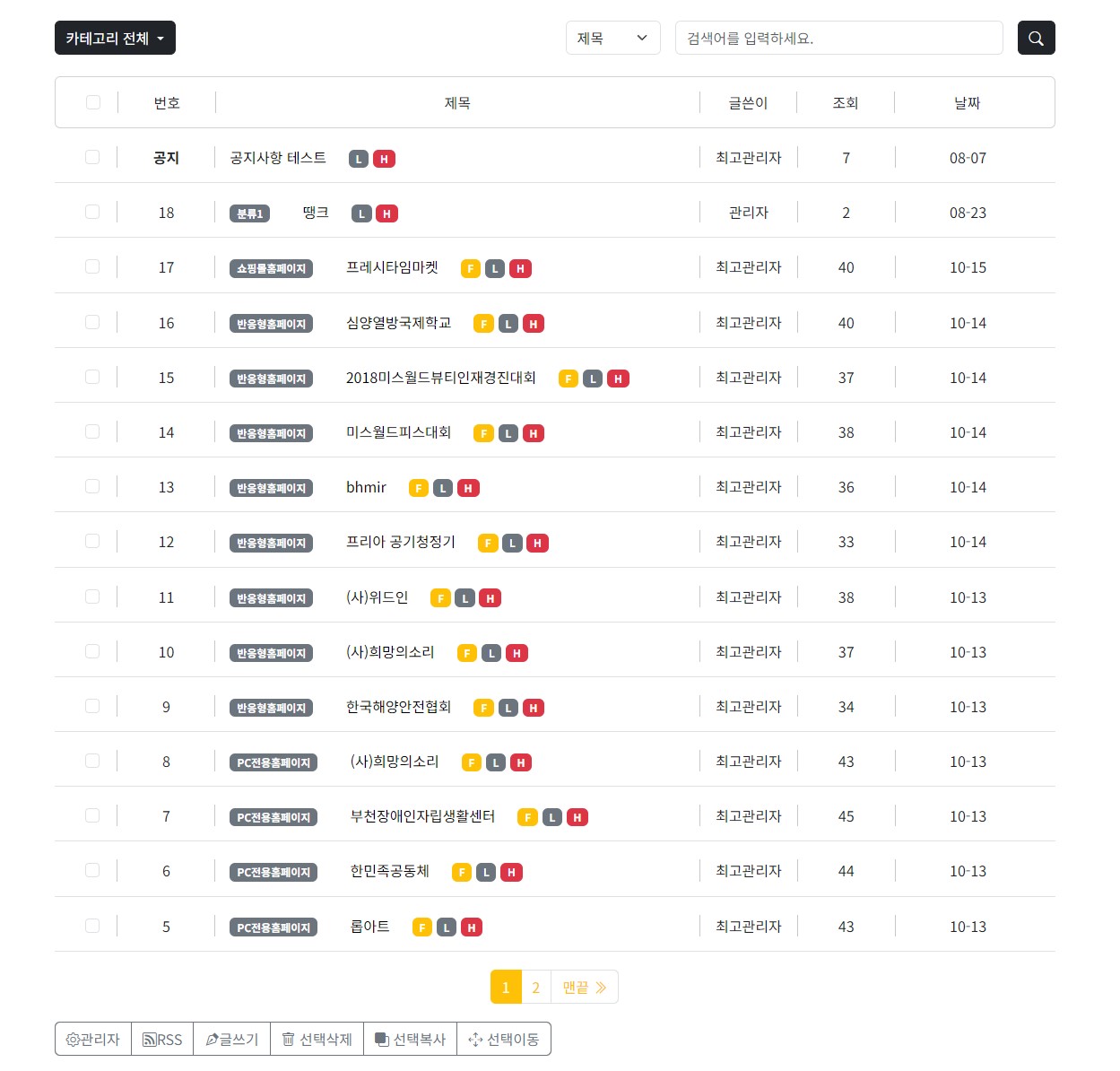Viewport: 1120px width, 1071px height.
Task: Click the gray L badge on post 18
Action: pos(361,213)
